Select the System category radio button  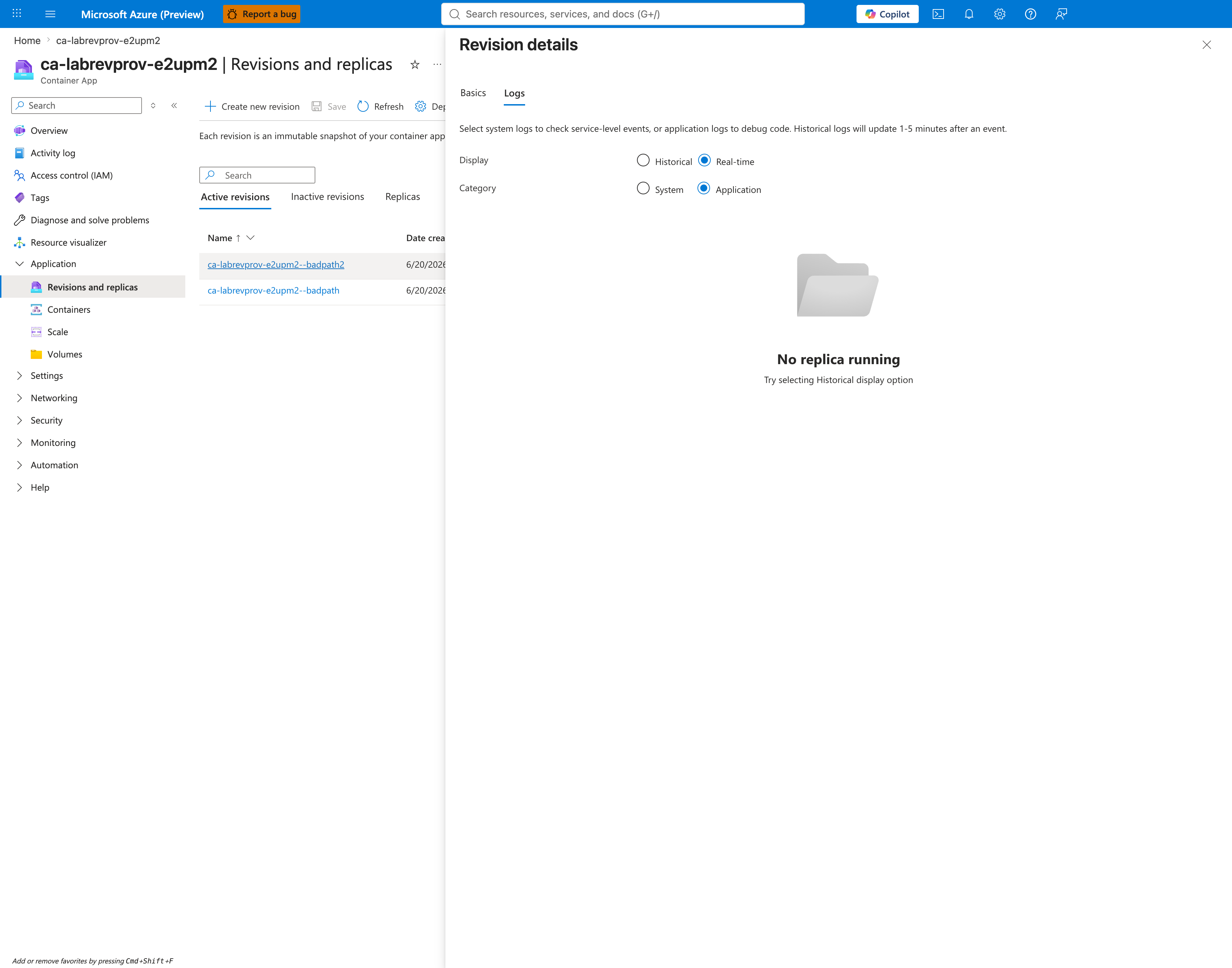643,188
